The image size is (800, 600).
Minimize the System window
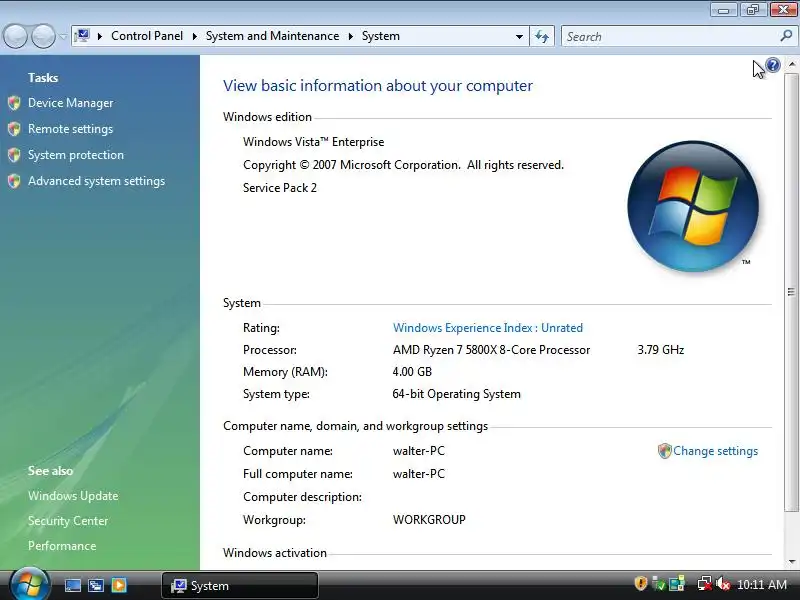723,10
